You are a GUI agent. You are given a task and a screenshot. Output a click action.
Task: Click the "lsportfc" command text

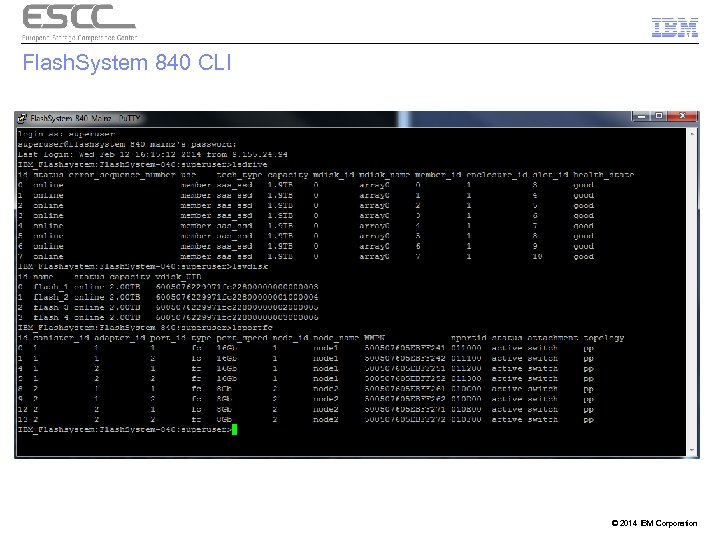(252, 328)
